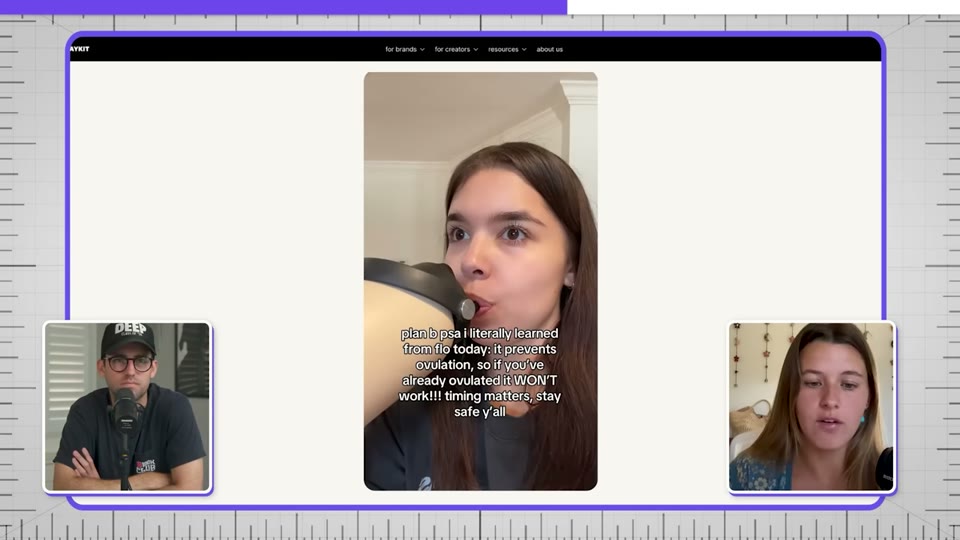The image size is (960, 540).
Task: Expand chevron next to 'resources'
Action: pyautogui.click(x=524, y=50)
